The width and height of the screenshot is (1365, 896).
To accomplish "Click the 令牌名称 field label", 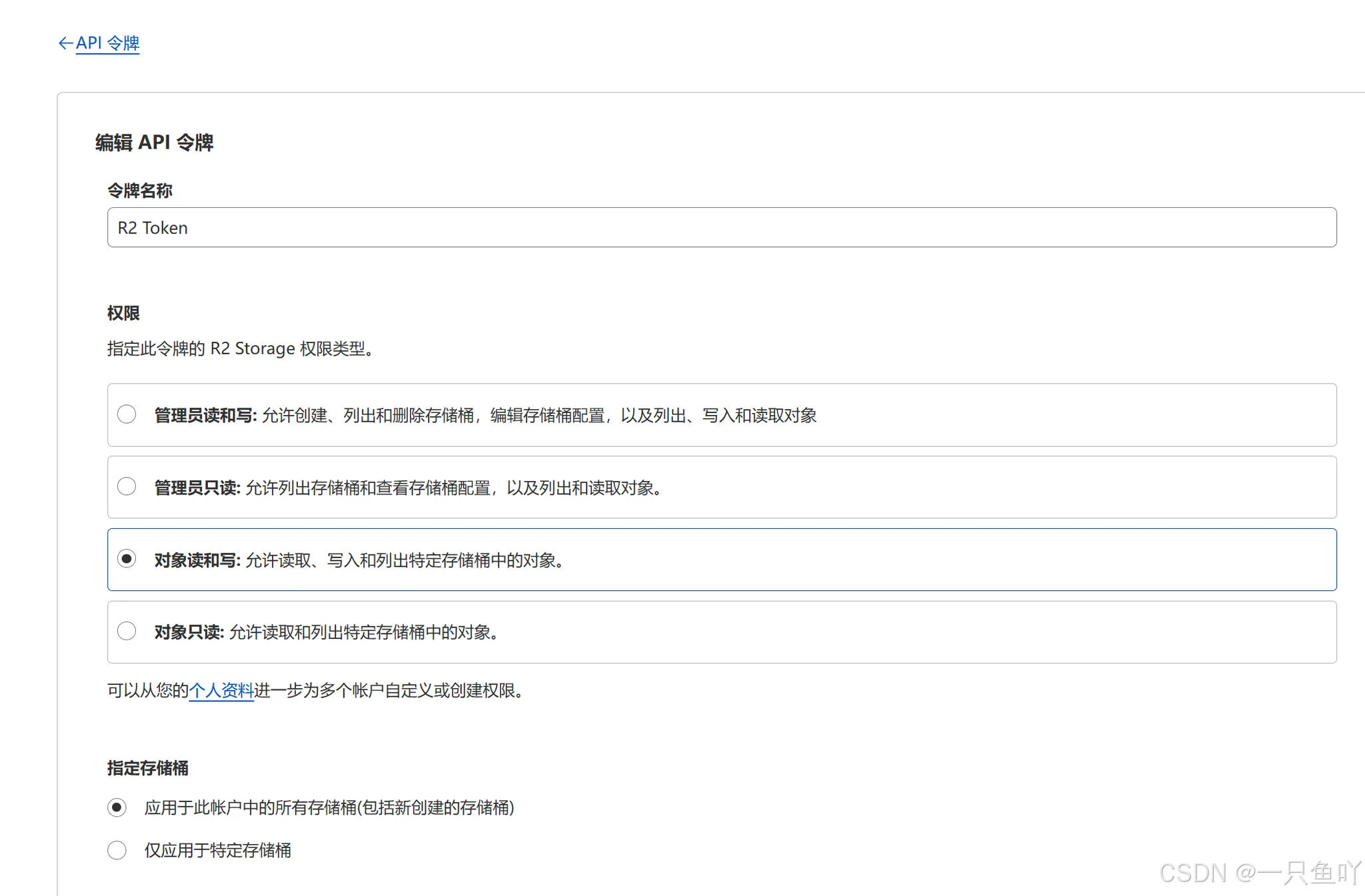I will pyautogui.click(x=140, y=191).
